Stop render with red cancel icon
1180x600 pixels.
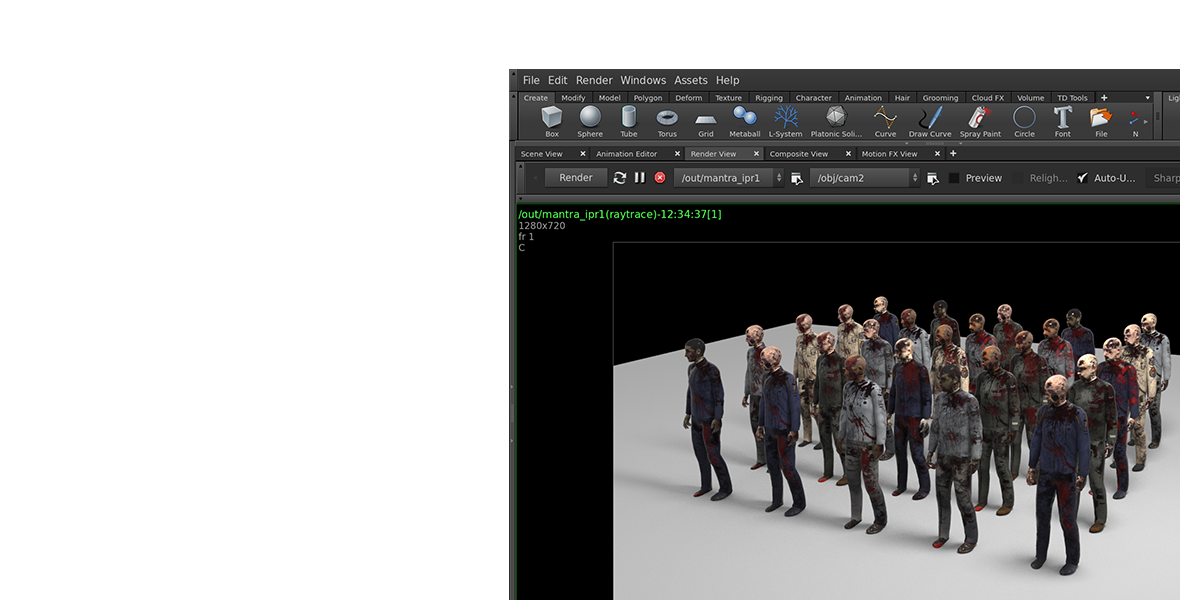pyautogui.click(x=660, y=178)
